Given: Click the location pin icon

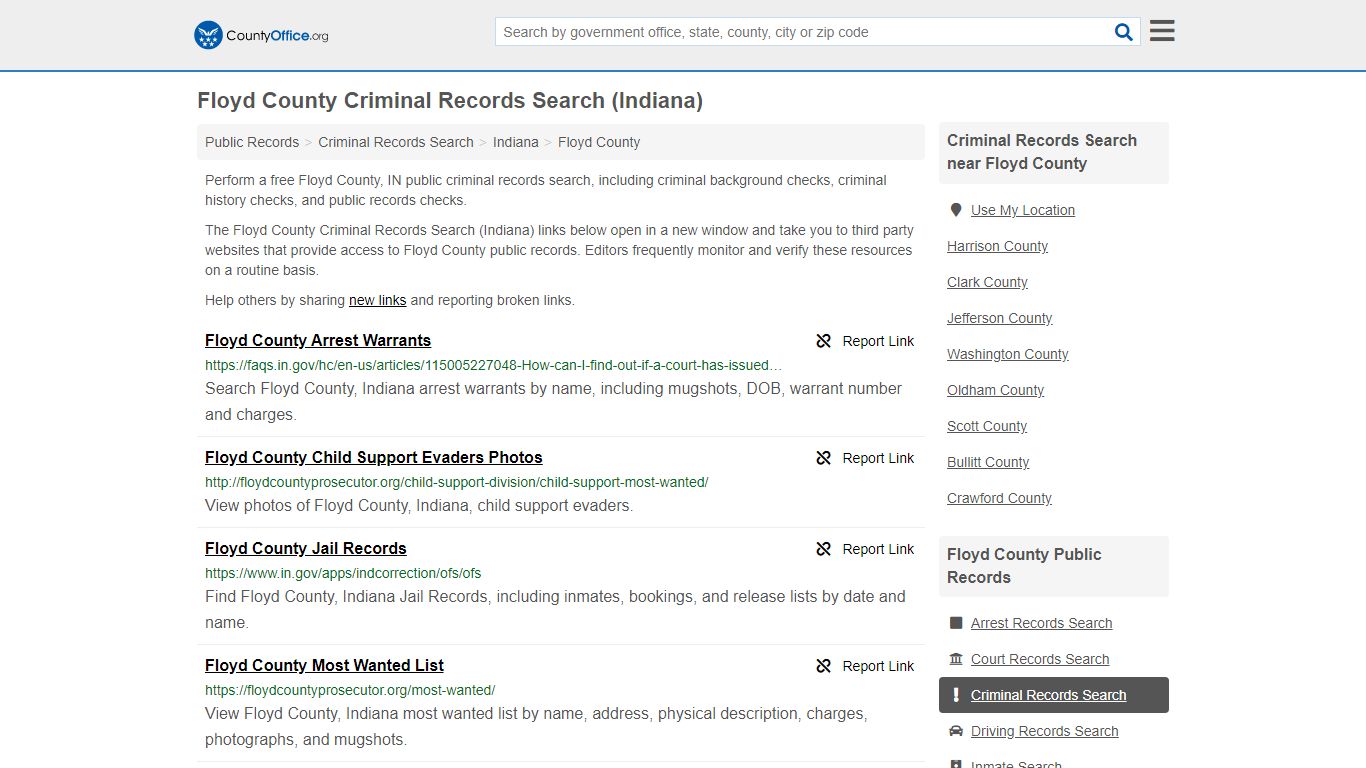Looking at the screenshot, I should click(x=956, y=210).
